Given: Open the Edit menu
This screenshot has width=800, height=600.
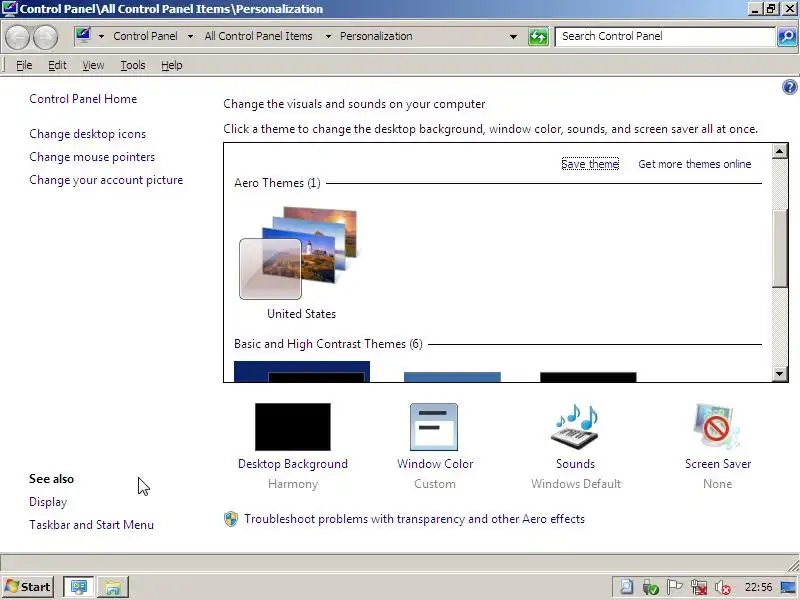Looking at the screenshot, I should (x=57, y=65).
